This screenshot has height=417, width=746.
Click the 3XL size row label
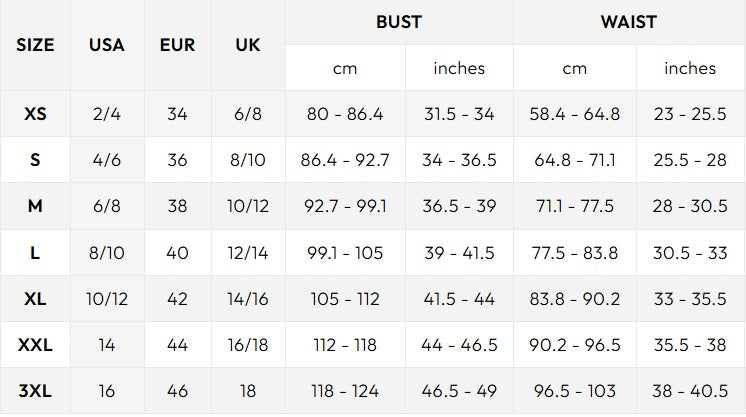(x=35, y=391)
